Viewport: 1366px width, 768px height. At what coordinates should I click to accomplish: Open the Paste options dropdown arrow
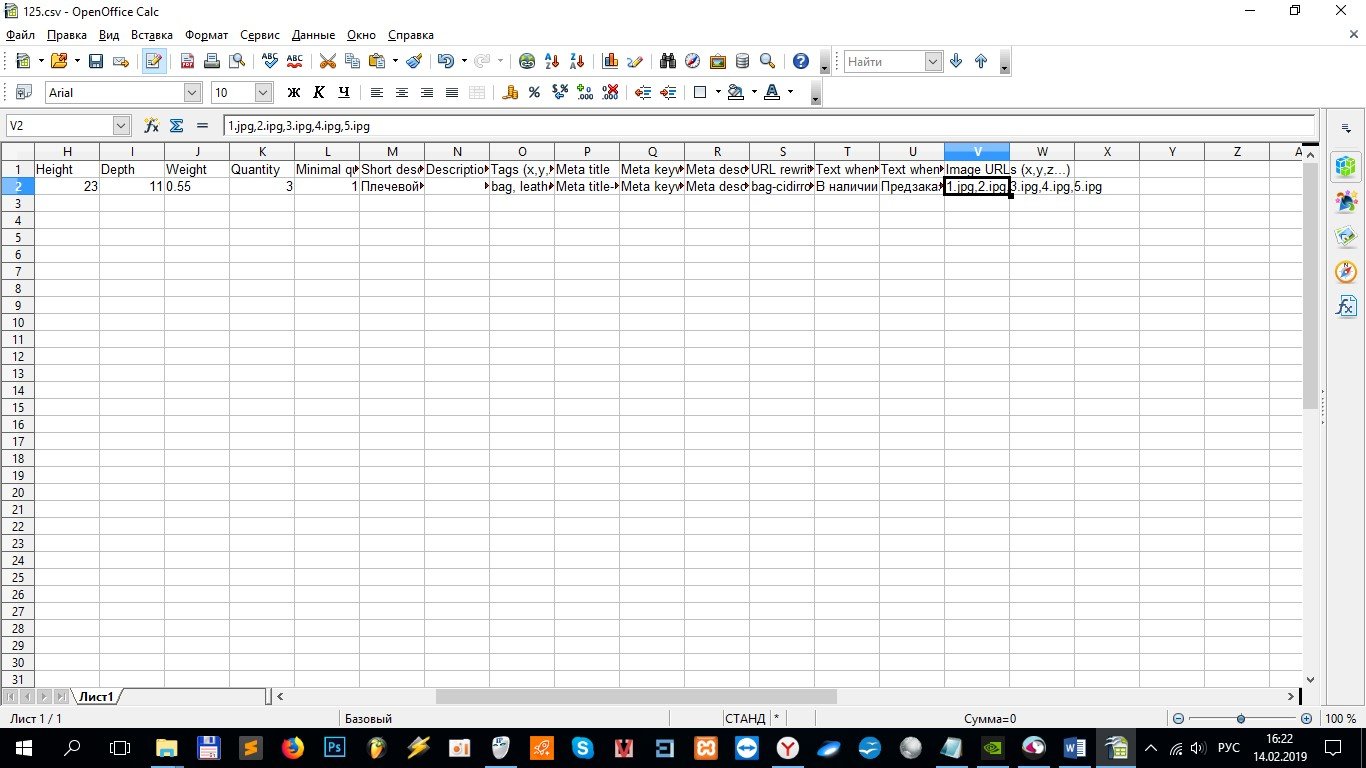[x=395, y=61]
